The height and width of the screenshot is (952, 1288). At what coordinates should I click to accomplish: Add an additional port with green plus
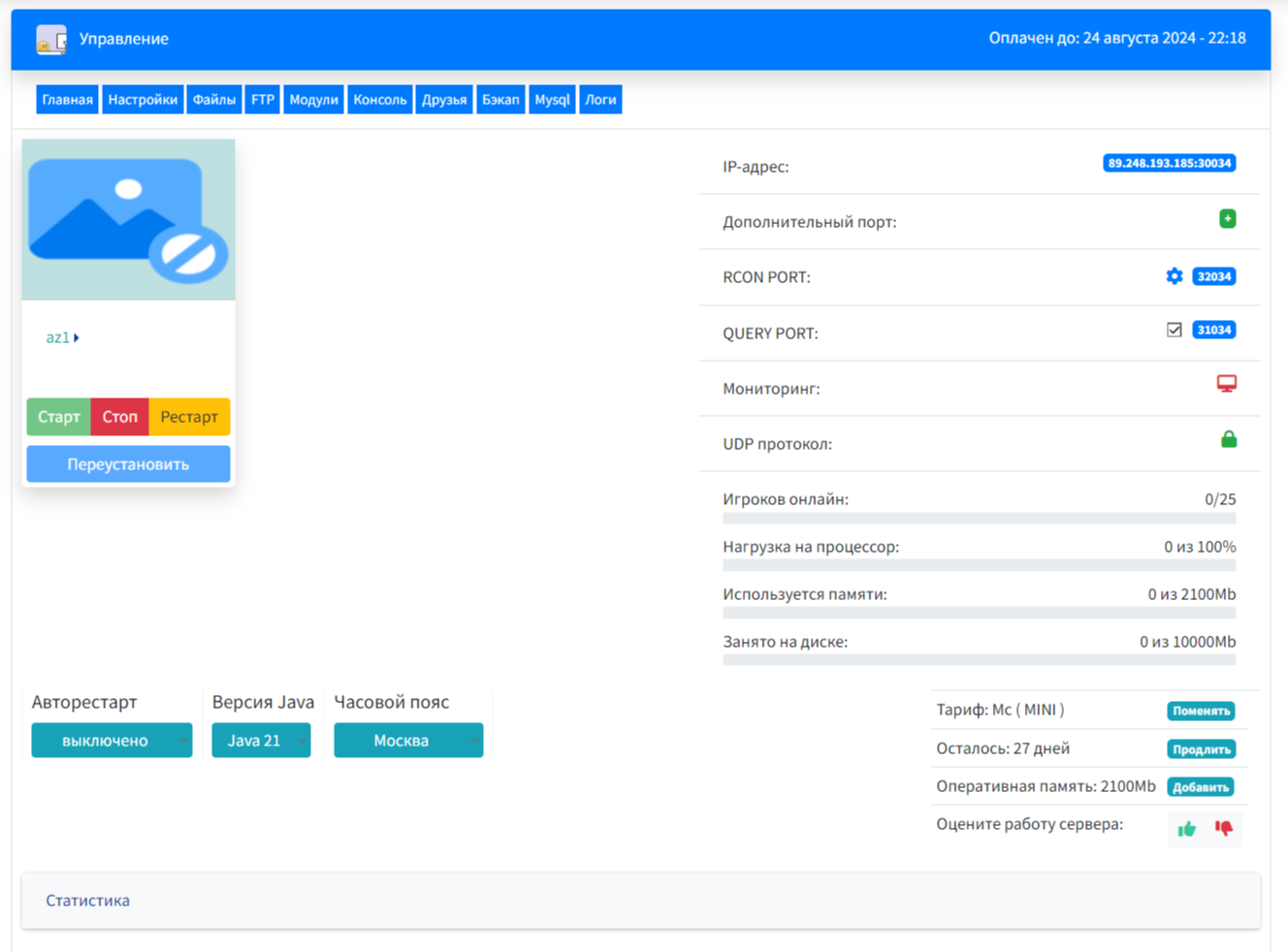pyautogui.click(x=1228, y=219)
